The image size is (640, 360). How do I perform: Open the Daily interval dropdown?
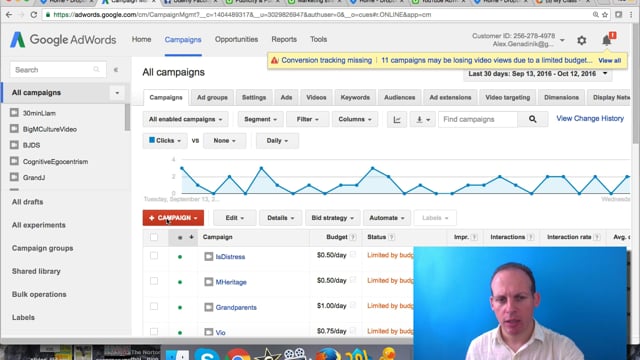coord(277,140)
